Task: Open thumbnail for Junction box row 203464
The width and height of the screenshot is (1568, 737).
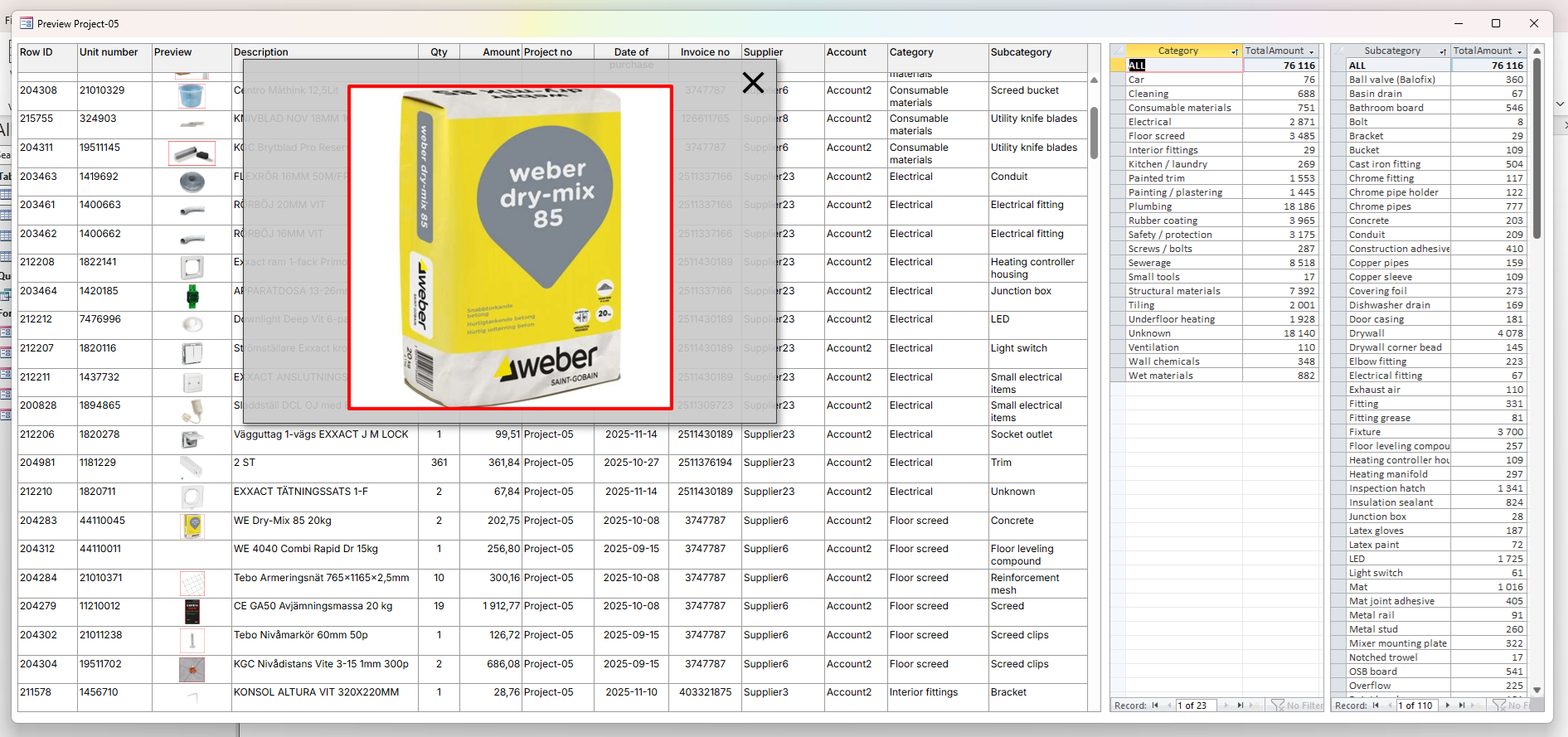Action: (192, 296)
